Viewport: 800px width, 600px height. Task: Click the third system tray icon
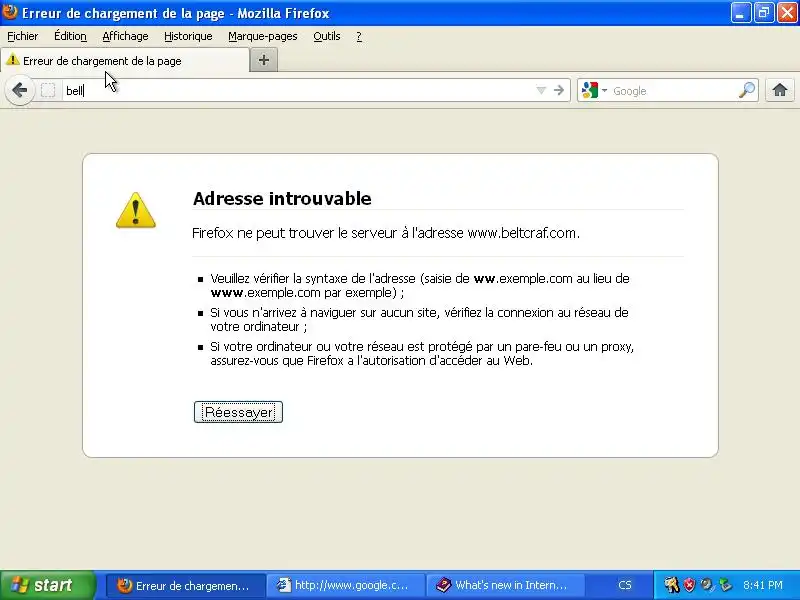pos(707,585)
